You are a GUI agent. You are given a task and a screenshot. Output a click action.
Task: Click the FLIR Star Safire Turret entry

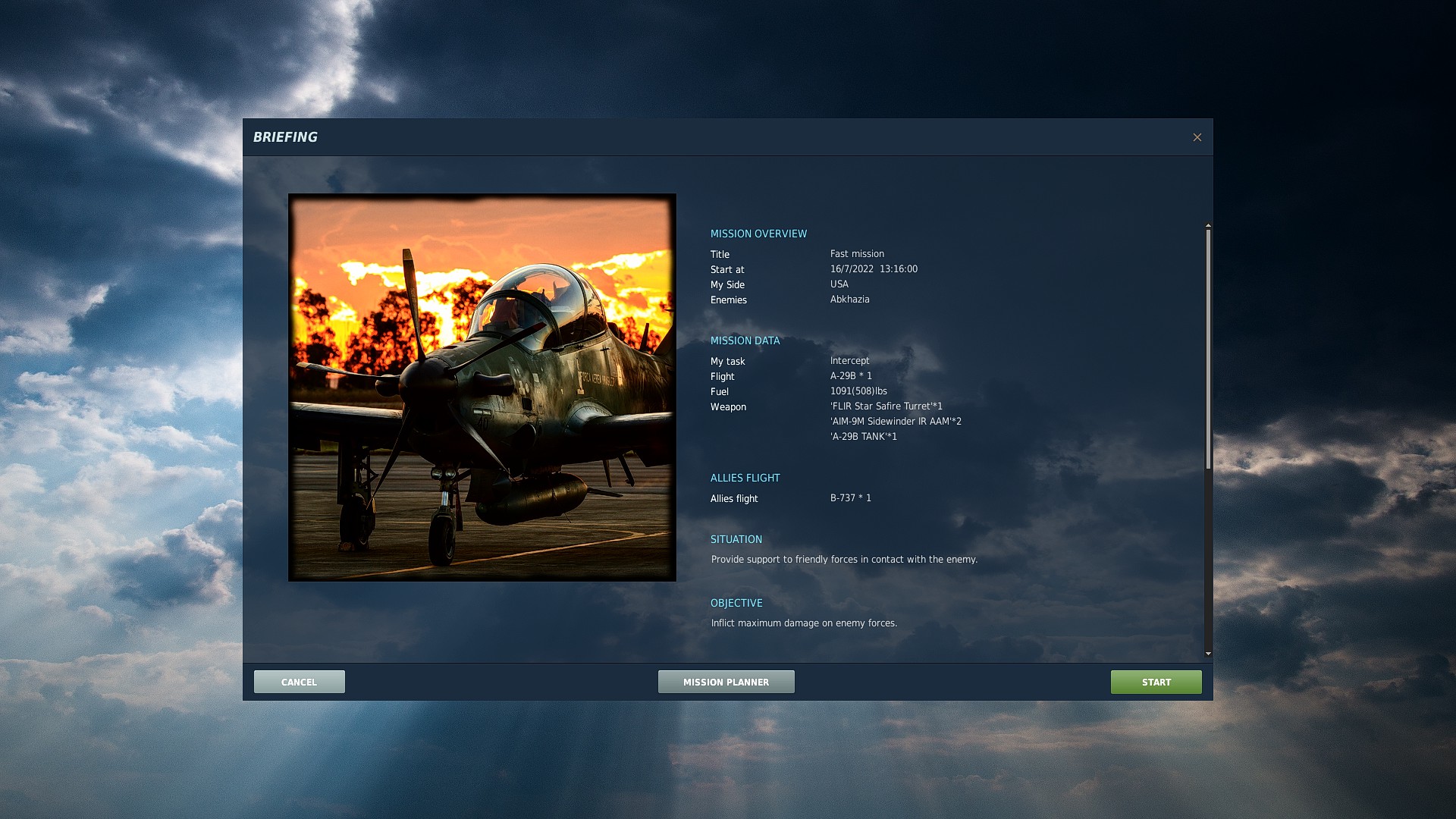point(886,406)
